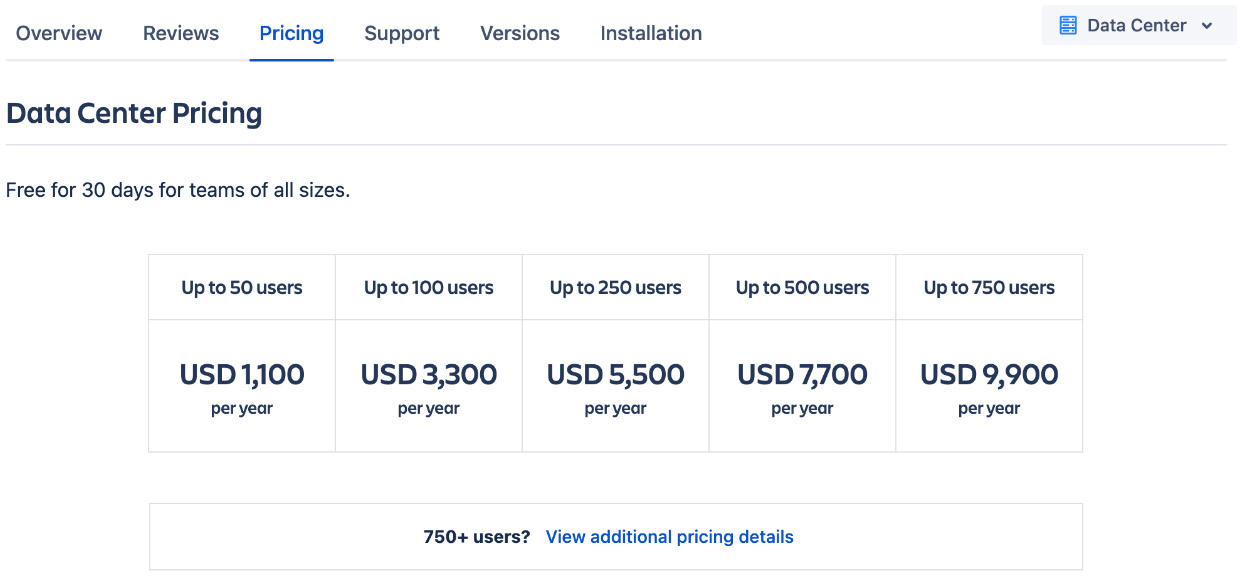
Task: Click the USD 9,900 per year price
Action: tap(988, 385)
